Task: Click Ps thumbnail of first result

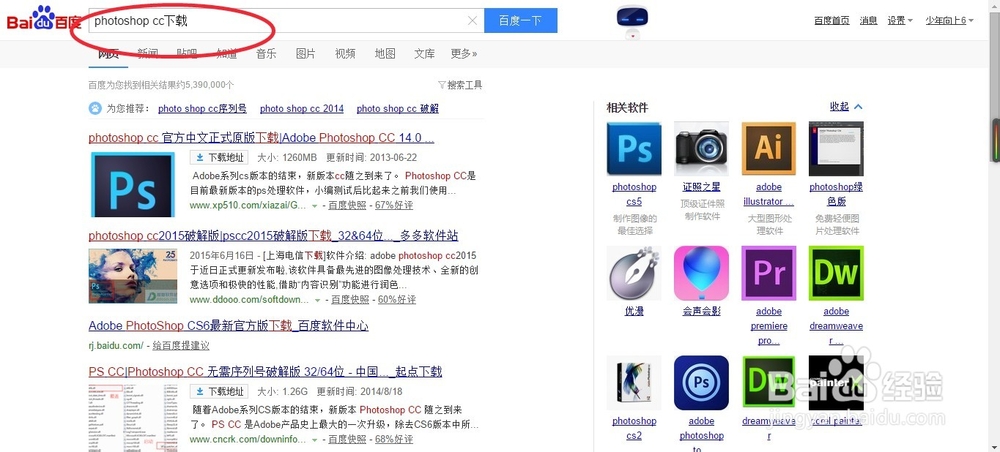Action: click(x=133, y=185)
